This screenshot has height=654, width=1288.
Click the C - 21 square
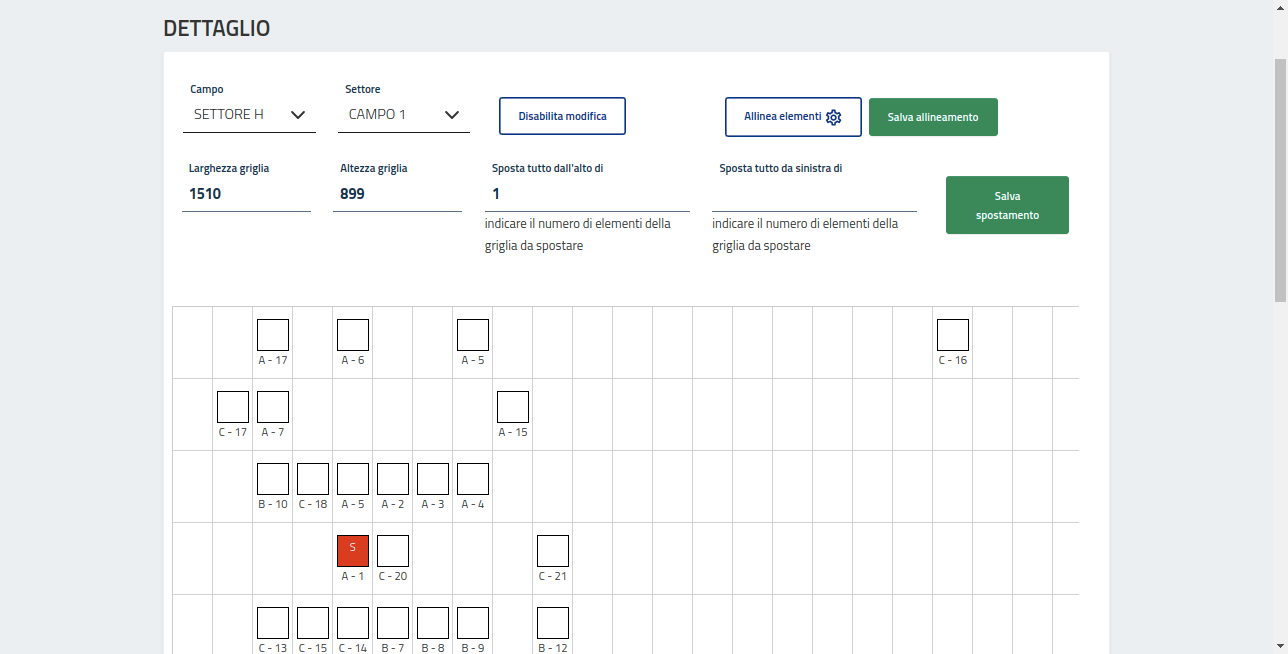click(553, 551)
